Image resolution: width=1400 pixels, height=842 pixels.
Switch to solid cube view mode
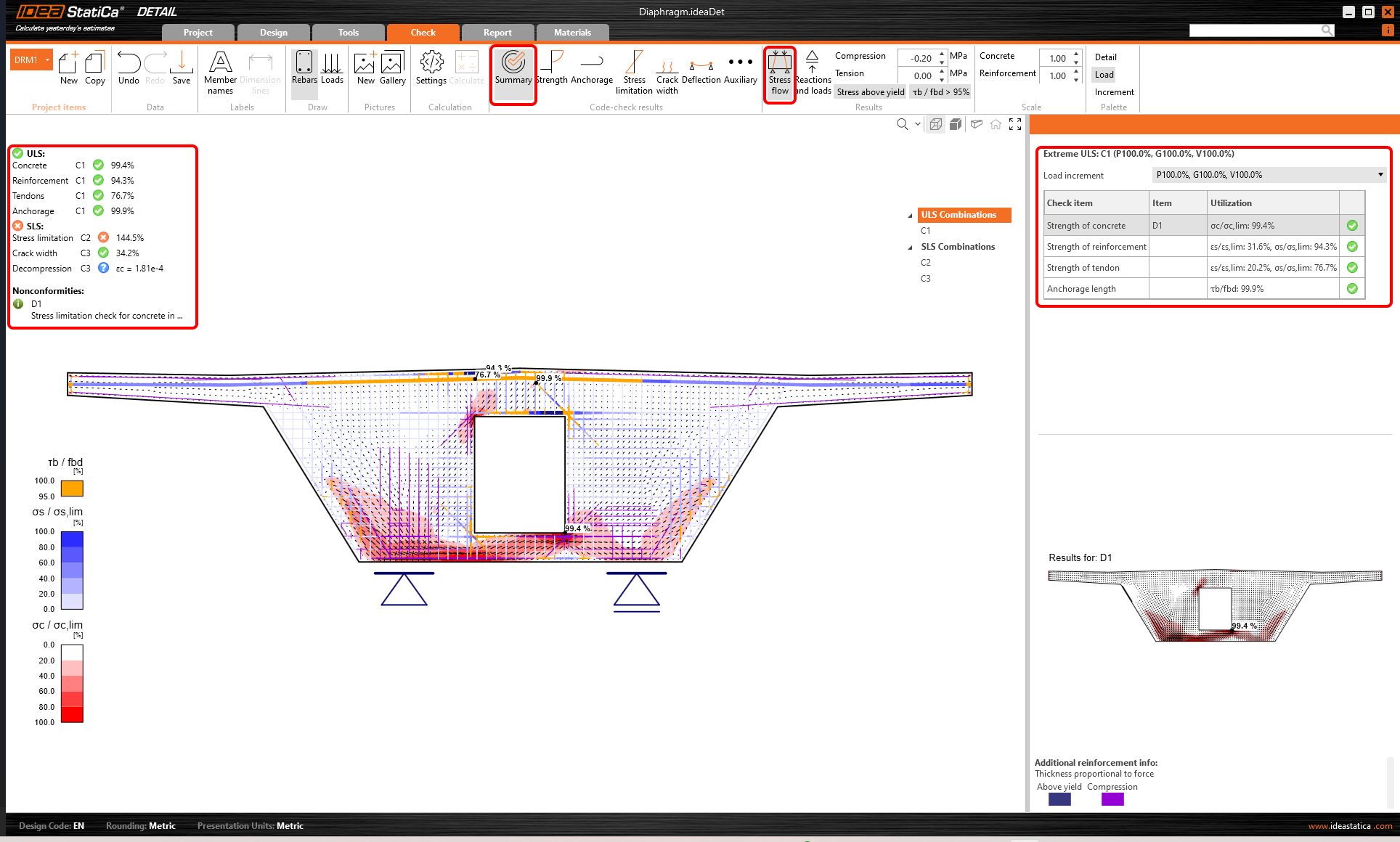(956, 124)
